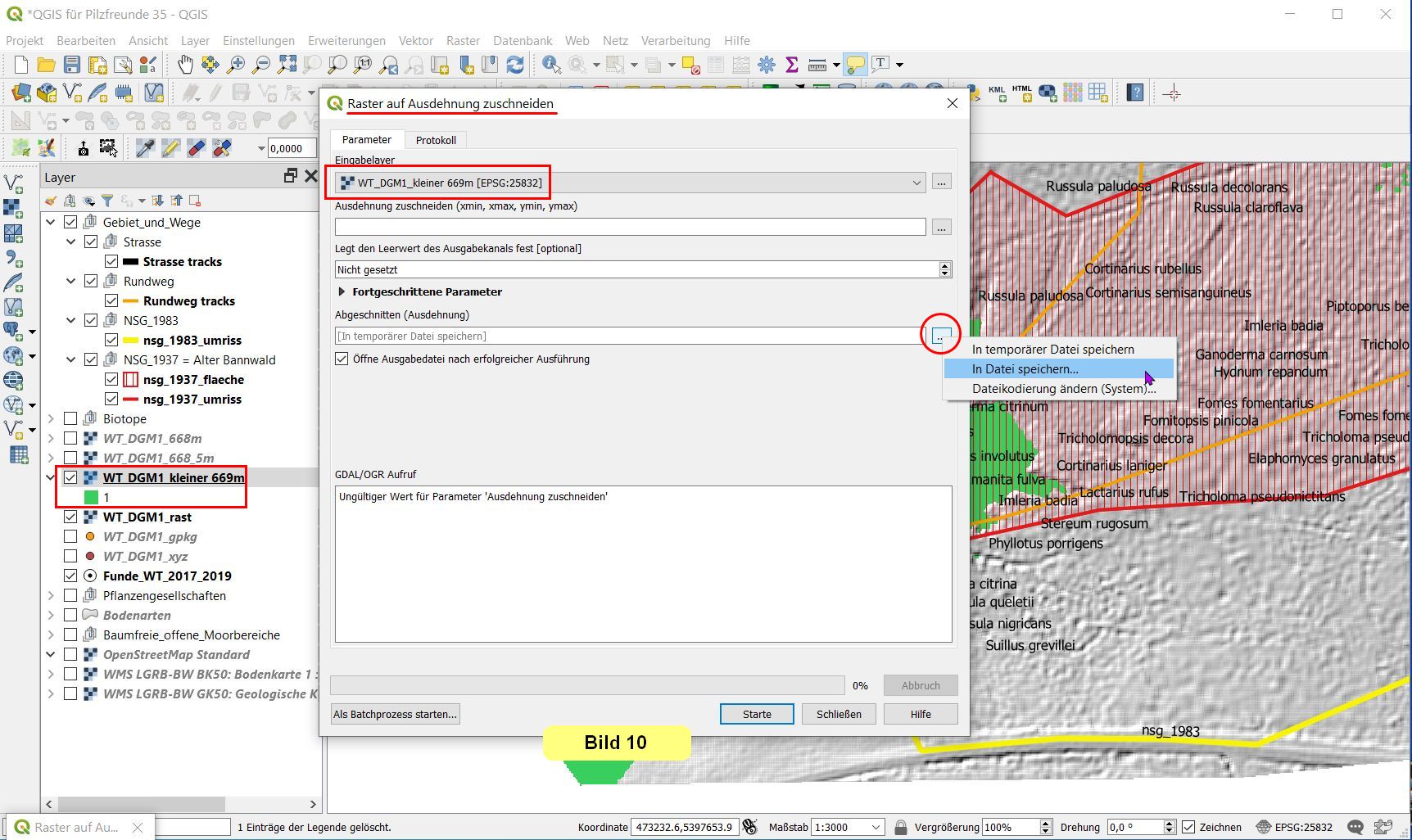Switch to the Protokoll tab
The height and width of the screenshot is (840, 1412).
pyautogui.click(x=436, y=140)
